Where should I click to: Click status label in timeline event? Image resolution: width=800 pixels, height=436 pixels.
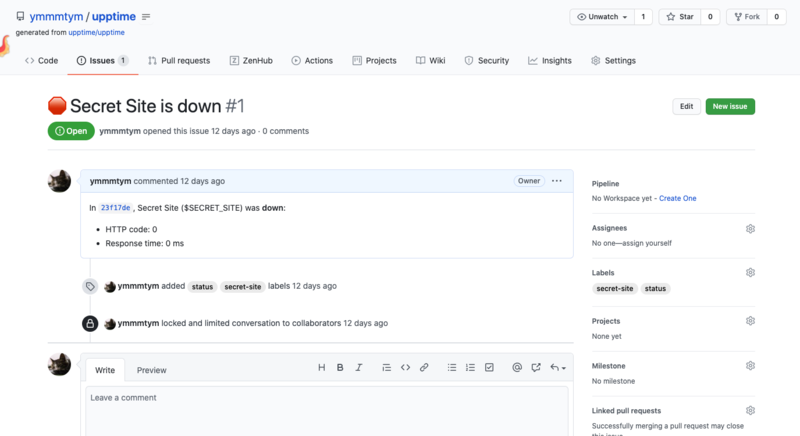tap(202, 287)
